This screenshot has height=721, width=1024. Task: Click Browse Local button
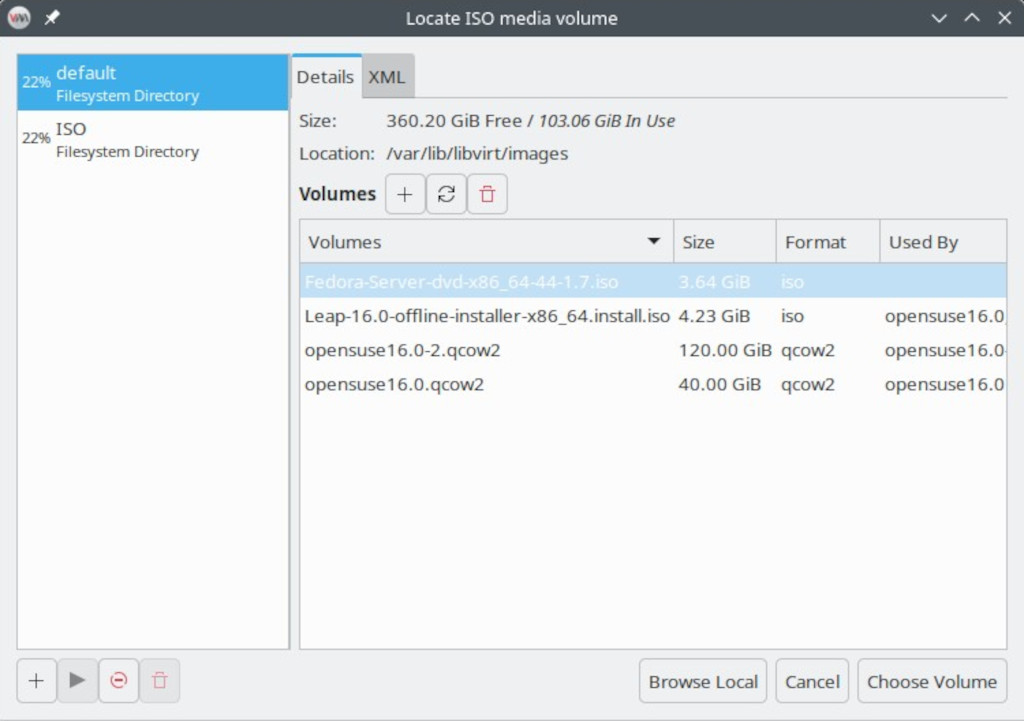click(x=703, y=681)
